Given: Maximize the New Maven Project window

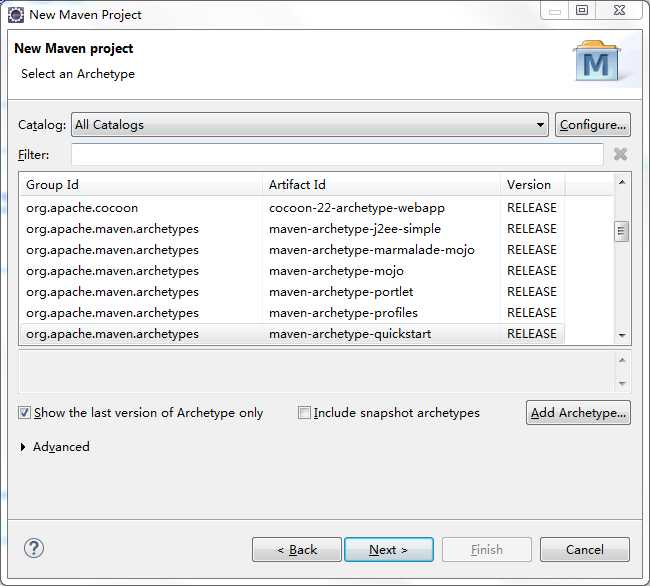Looking at the screenshot, I should coord(582,10).
